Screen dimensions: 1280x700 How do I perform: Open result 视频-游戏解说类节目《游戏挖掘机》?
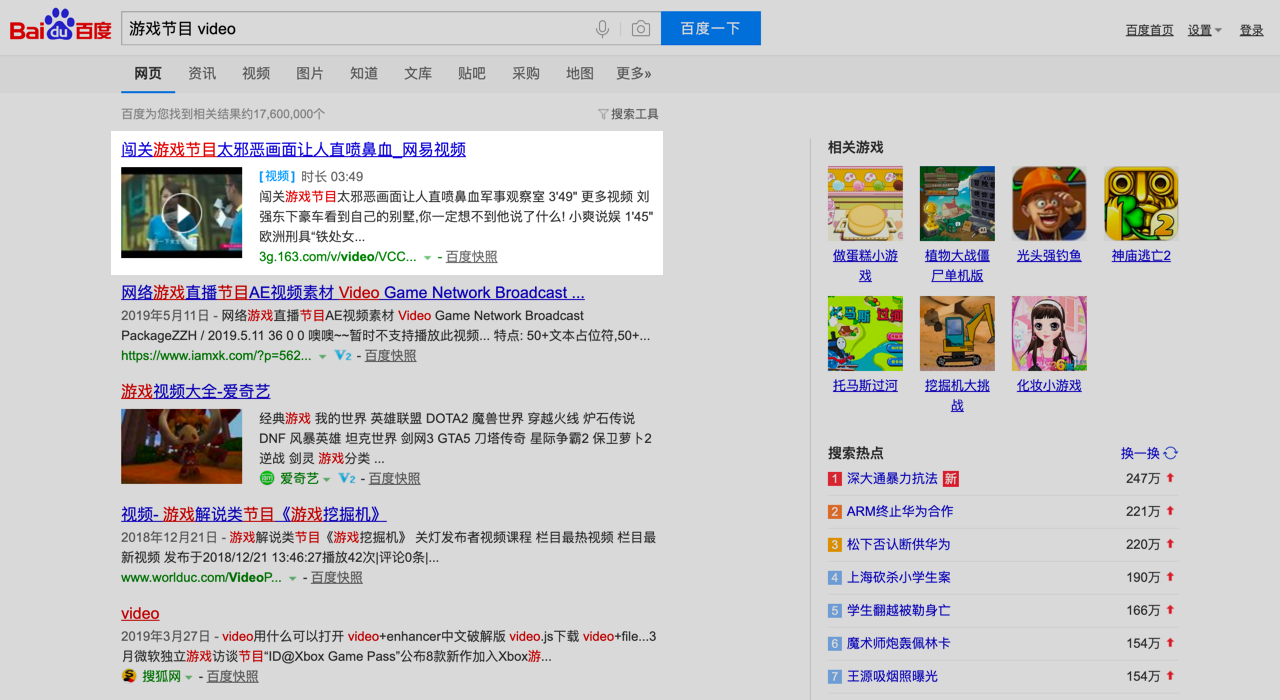click(x=254, y=514)
